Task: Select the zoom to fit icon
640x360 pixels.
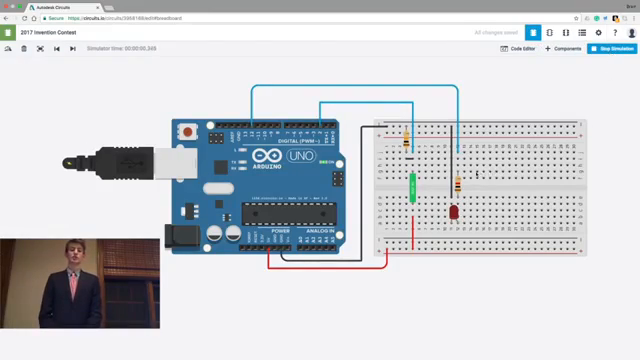Action: click(40, 49)
